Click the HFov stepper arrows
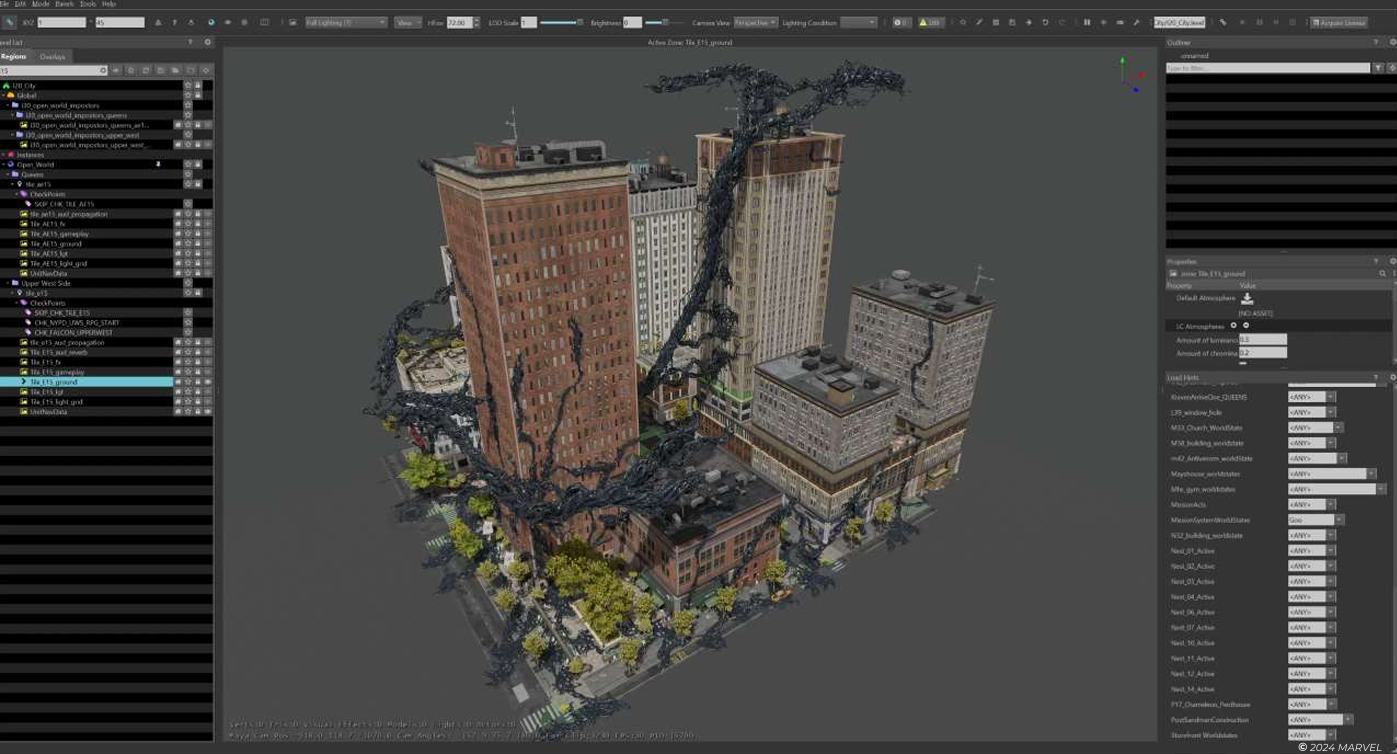 (x=476, y=22)
